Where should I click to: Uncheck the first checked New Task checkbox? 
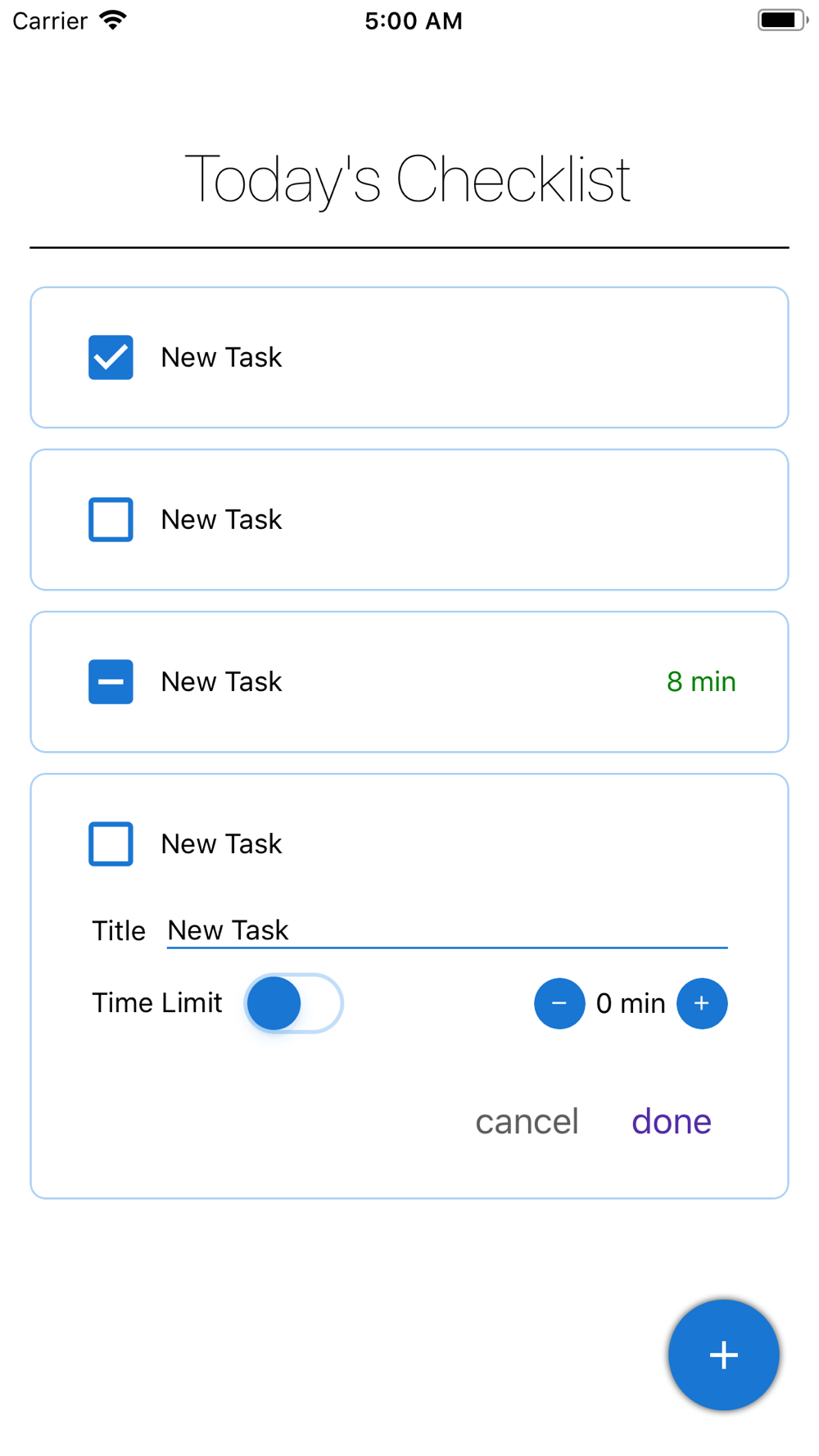click(111, 357)
